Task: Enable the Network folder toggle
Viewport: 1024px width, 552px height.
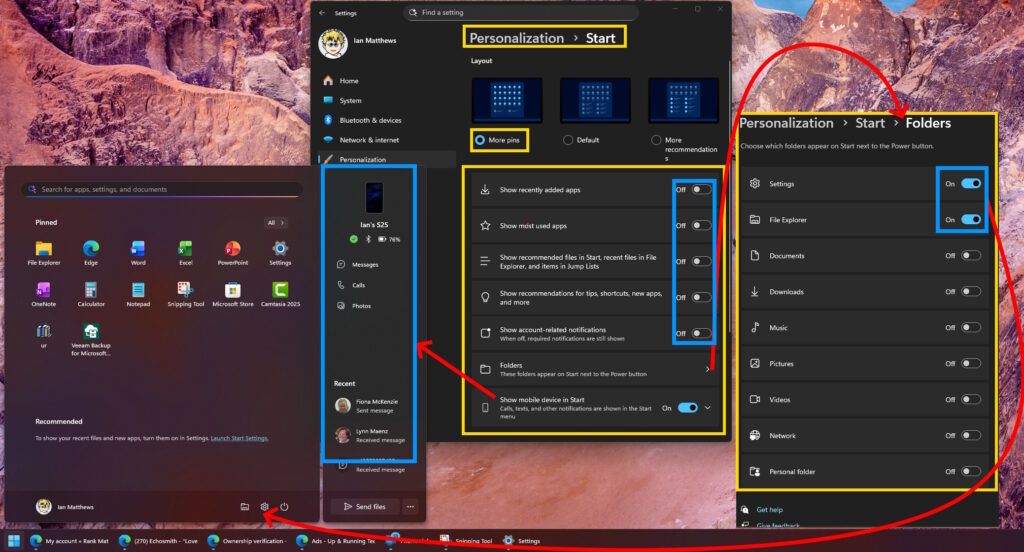Action: 971,435
